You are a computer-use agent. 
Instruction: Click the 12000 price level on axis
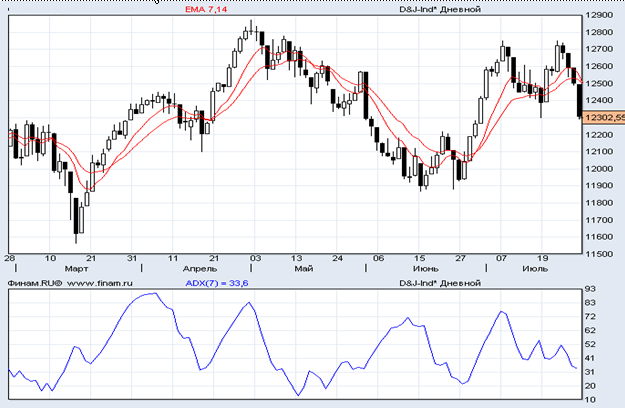pyautogui.click(x=600, y=169)
